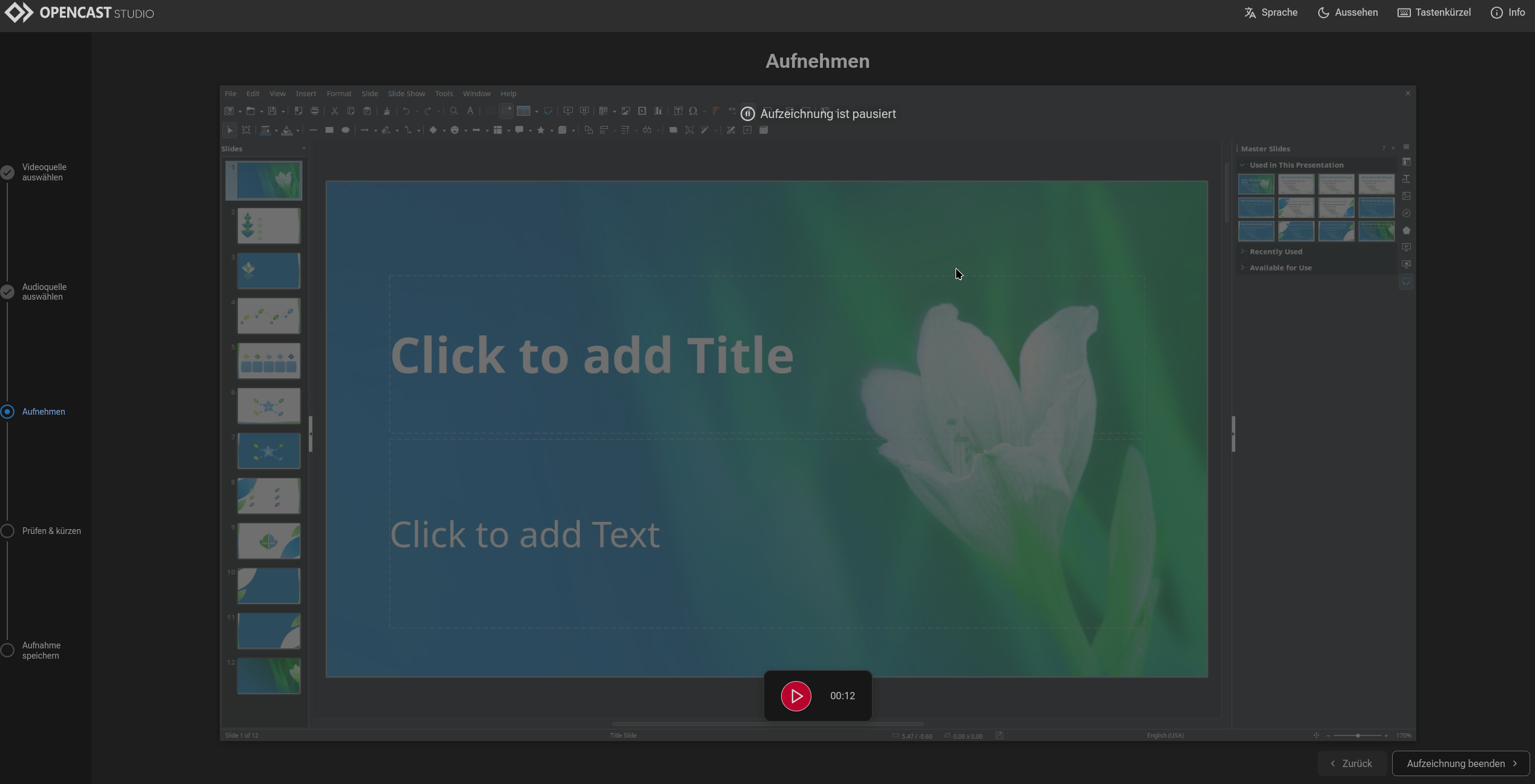Open the sidebar Gallery panel icon

point(1406,196)
